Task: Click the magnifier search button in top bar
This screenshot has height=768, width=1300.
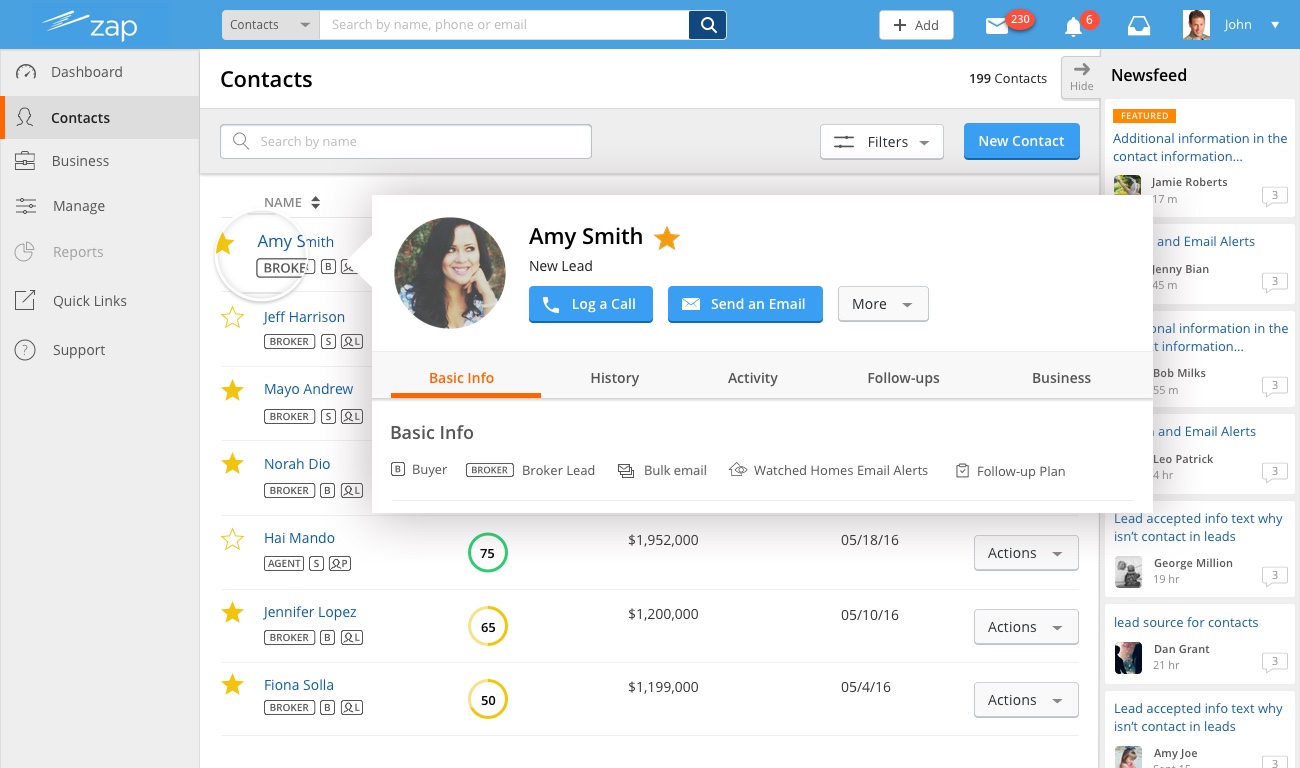Action: pos(708,25)
